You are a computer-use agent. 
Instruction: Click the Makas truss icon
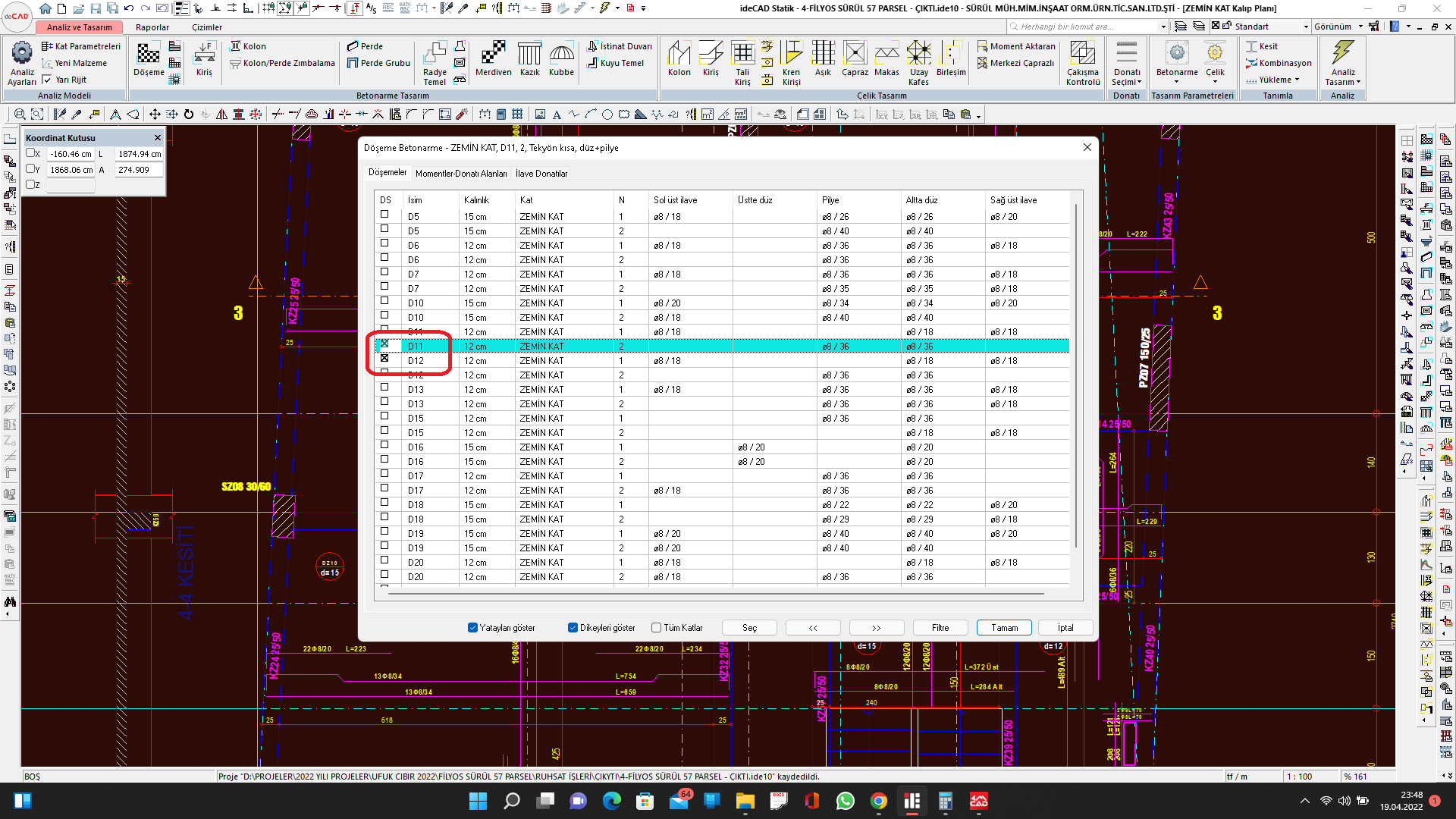pyautogui.click(x=886, y=59)
